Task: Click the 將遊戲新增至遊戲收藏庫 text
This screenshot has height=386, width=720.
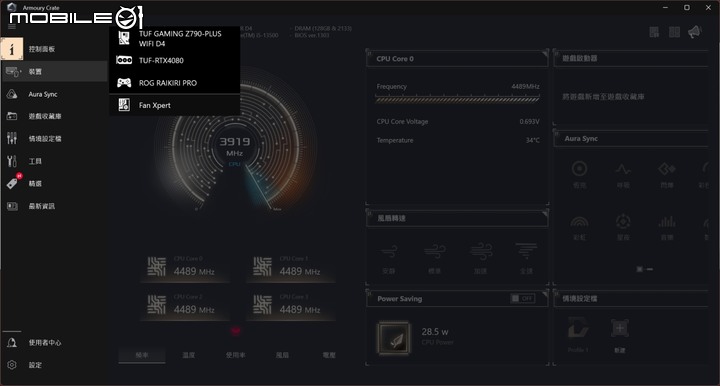Action: [603, 97]
